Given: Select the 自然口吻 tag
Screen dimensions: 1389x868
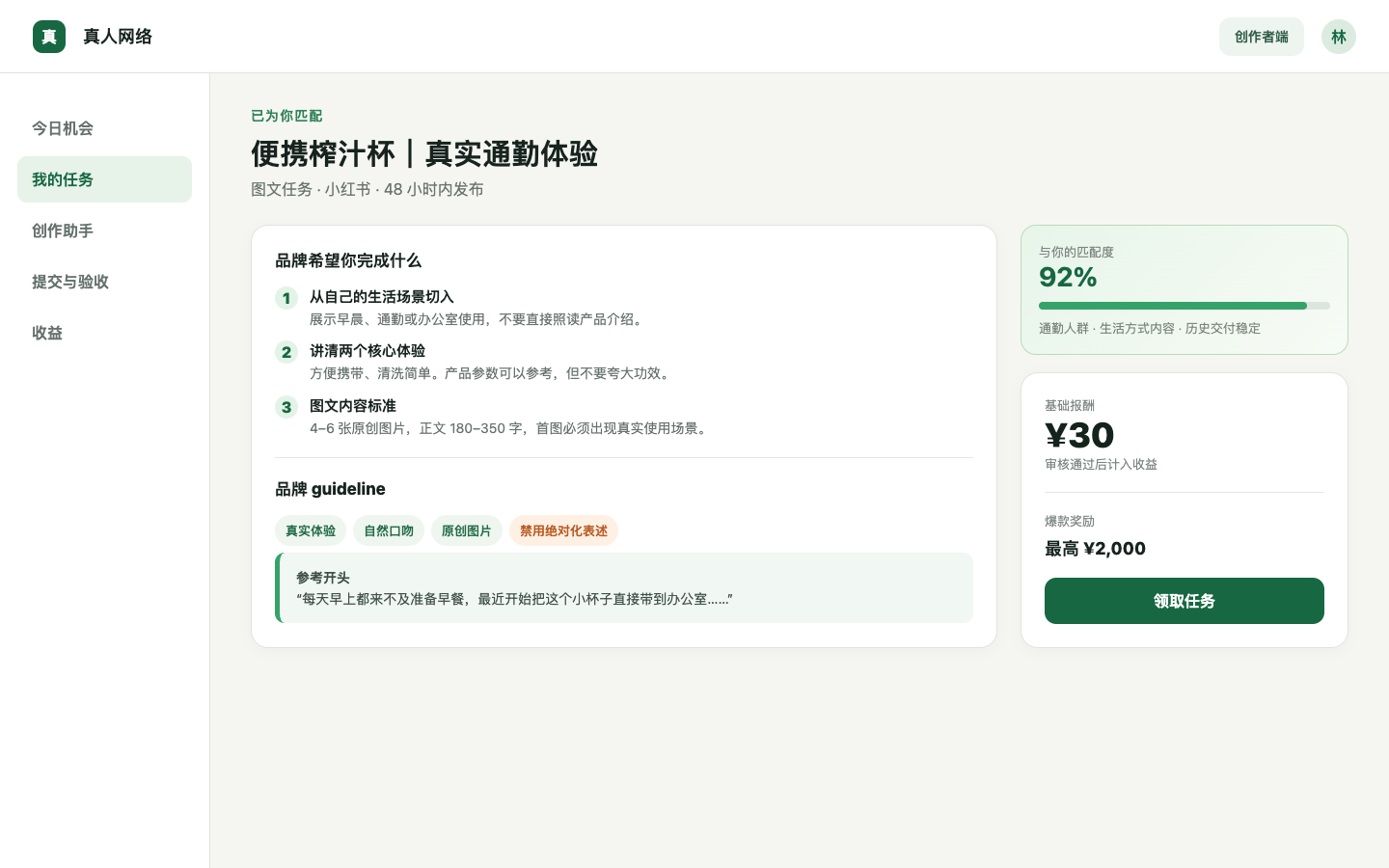Looking at the screenshot, I should (x=389, y=530).
